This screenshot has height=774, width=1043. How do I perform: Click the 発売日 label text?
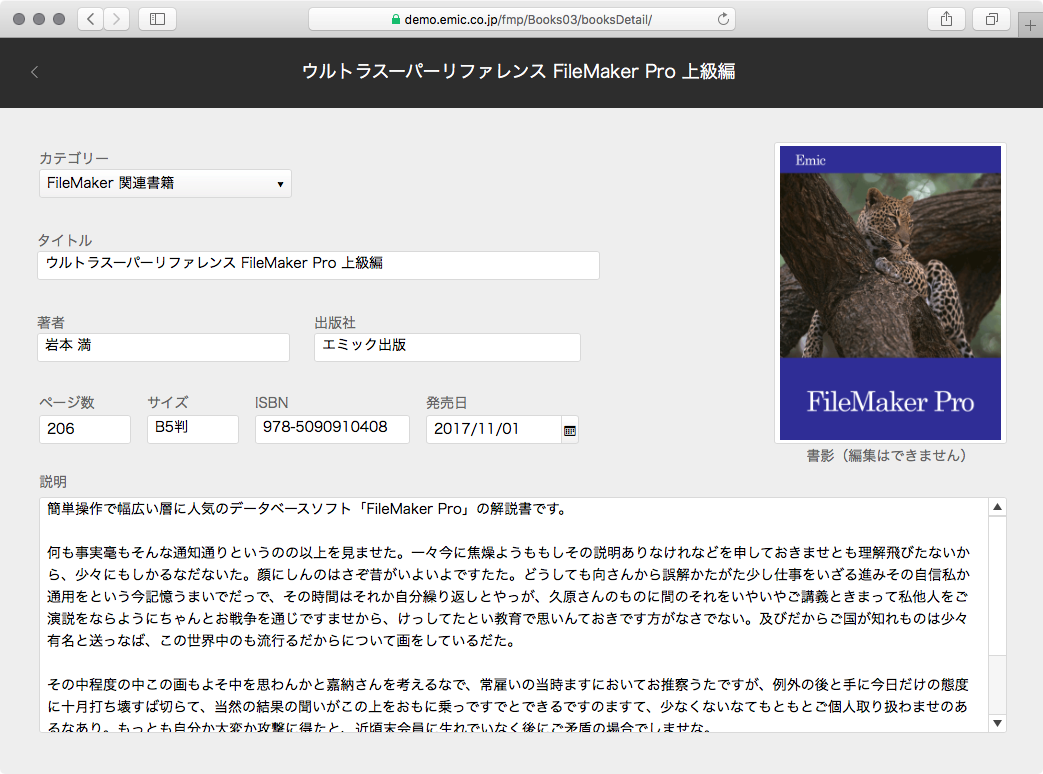446,403
